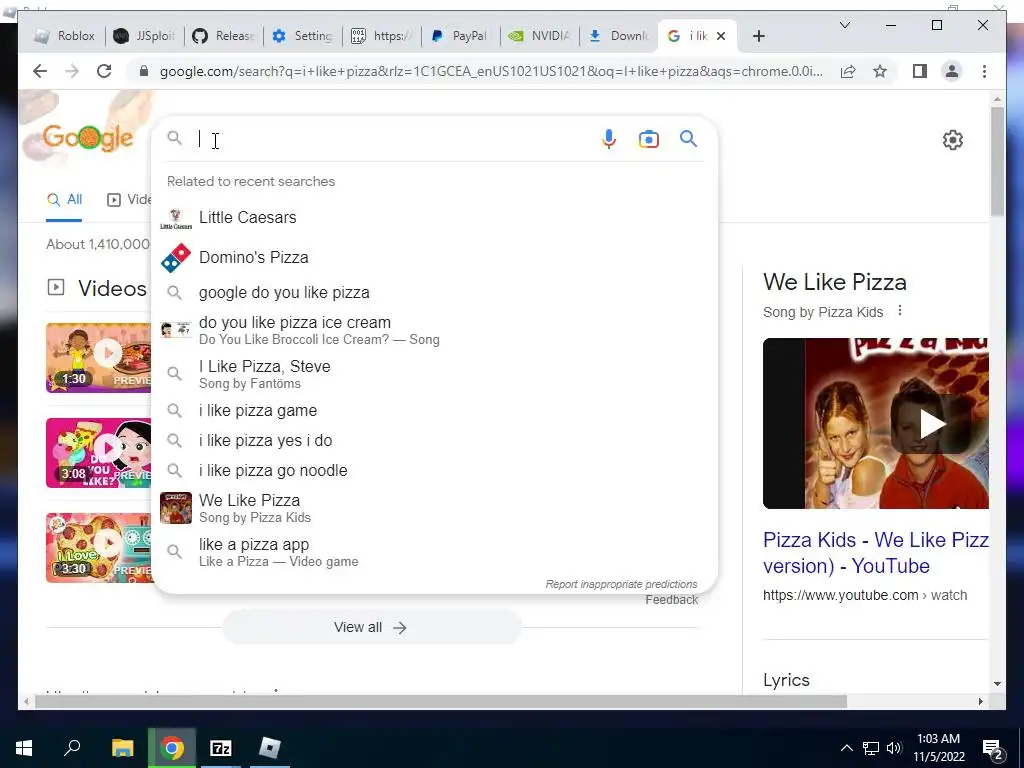Open the volume control in tray
This screenshot has height=768, width=1024.
[x=894, y=748]
